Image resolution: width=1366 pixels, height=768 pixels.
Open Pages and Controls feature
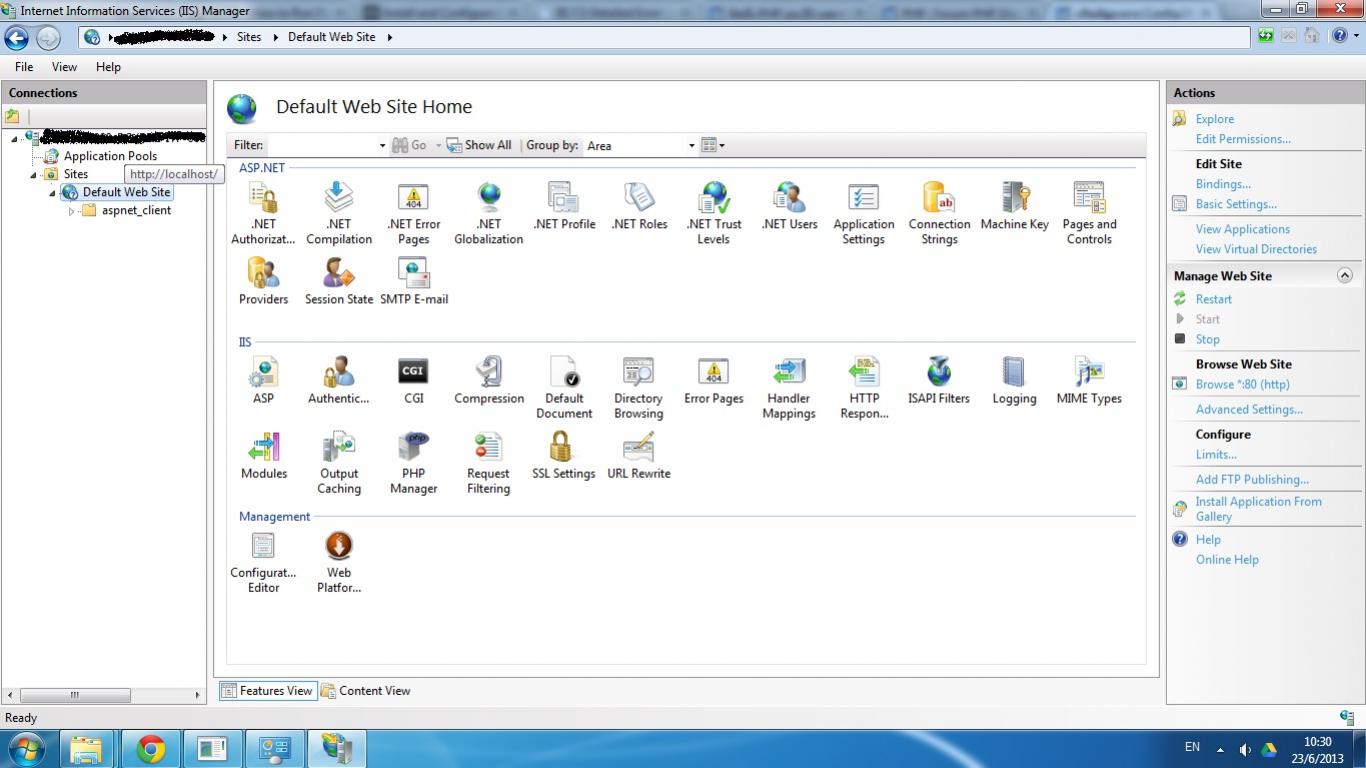1089,213
